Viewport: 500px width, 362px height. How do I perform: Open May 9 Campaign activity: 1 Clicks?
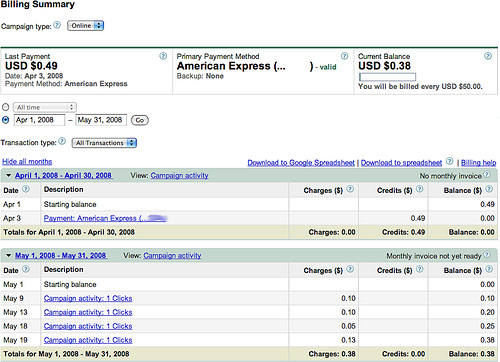[x=88, y=298]
